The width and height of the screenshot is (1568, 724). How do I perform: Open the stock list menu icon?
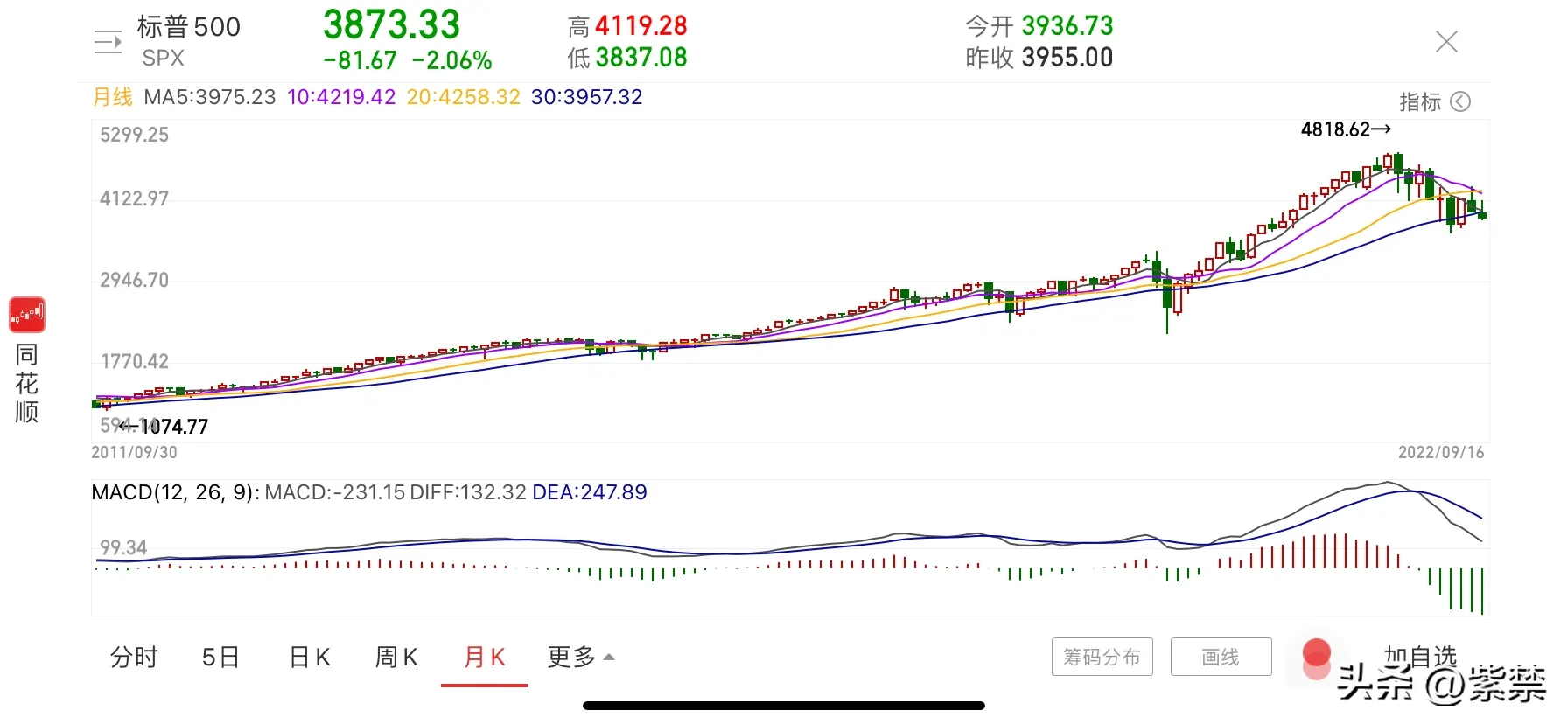click(x=108, y=42)
